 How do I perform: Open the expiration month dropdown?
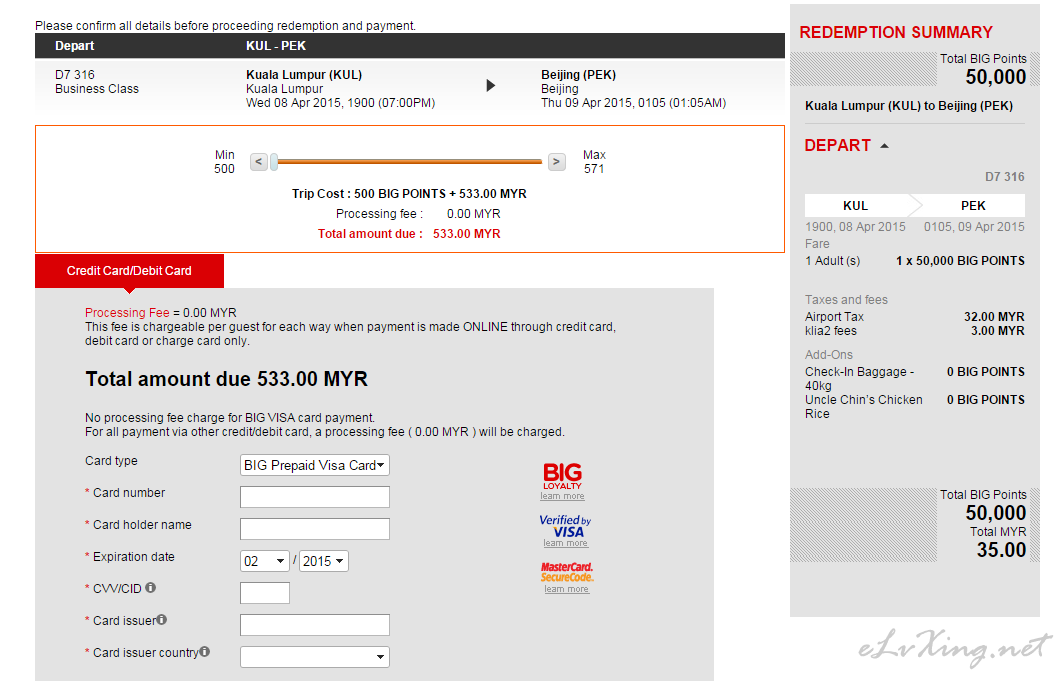pos(264,561)
